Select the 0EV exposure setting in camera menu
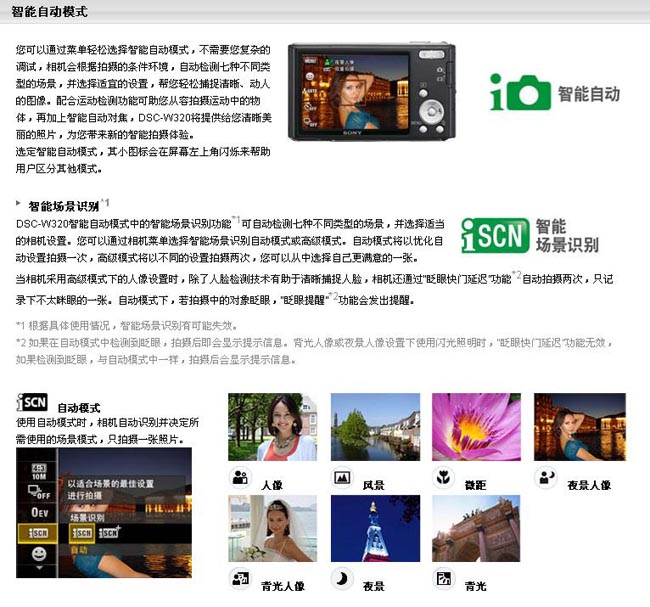The height and width of the screenshot is (607, 650). click(x=39, y=511)
